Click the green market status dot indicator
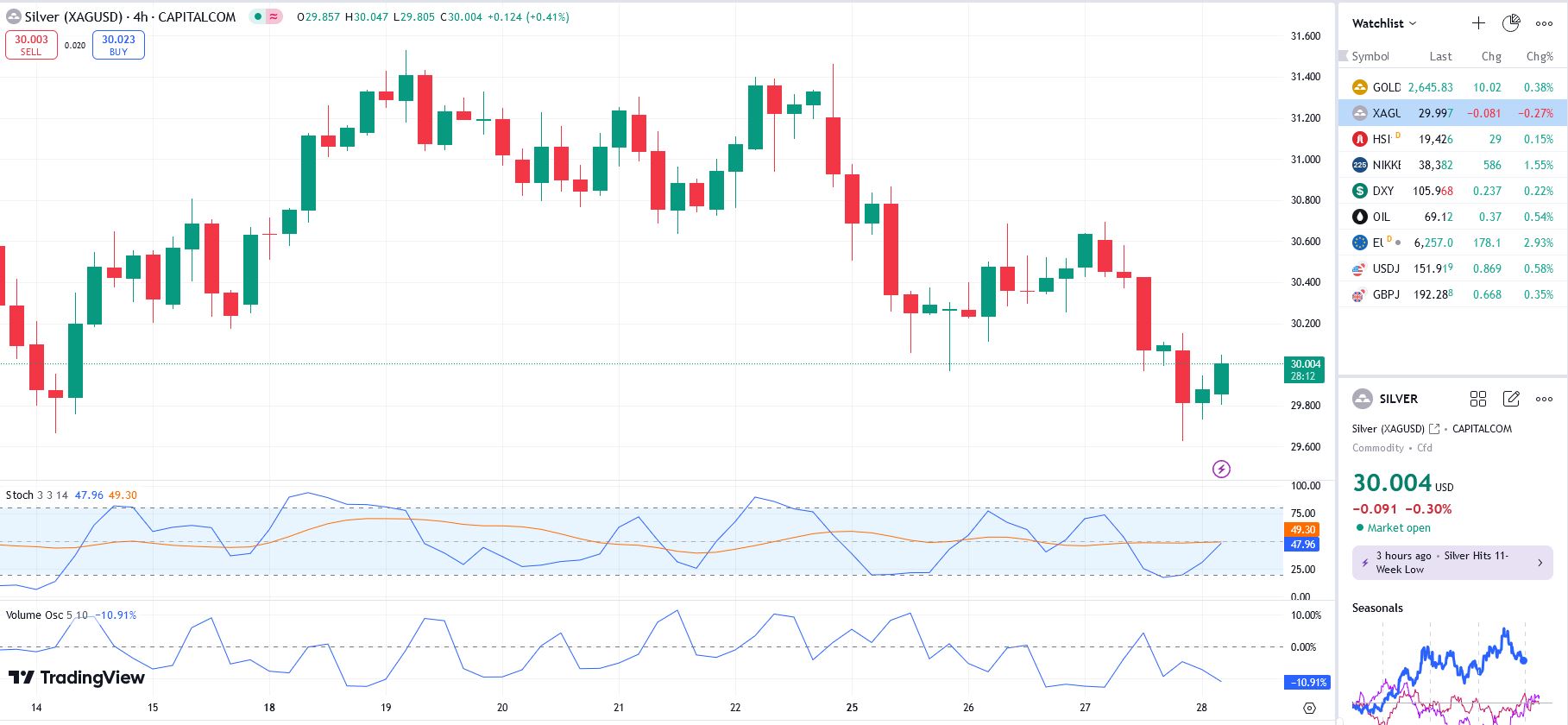Image resolution: width=1568 pixels, height=725 pixels. click(1360, 528)
